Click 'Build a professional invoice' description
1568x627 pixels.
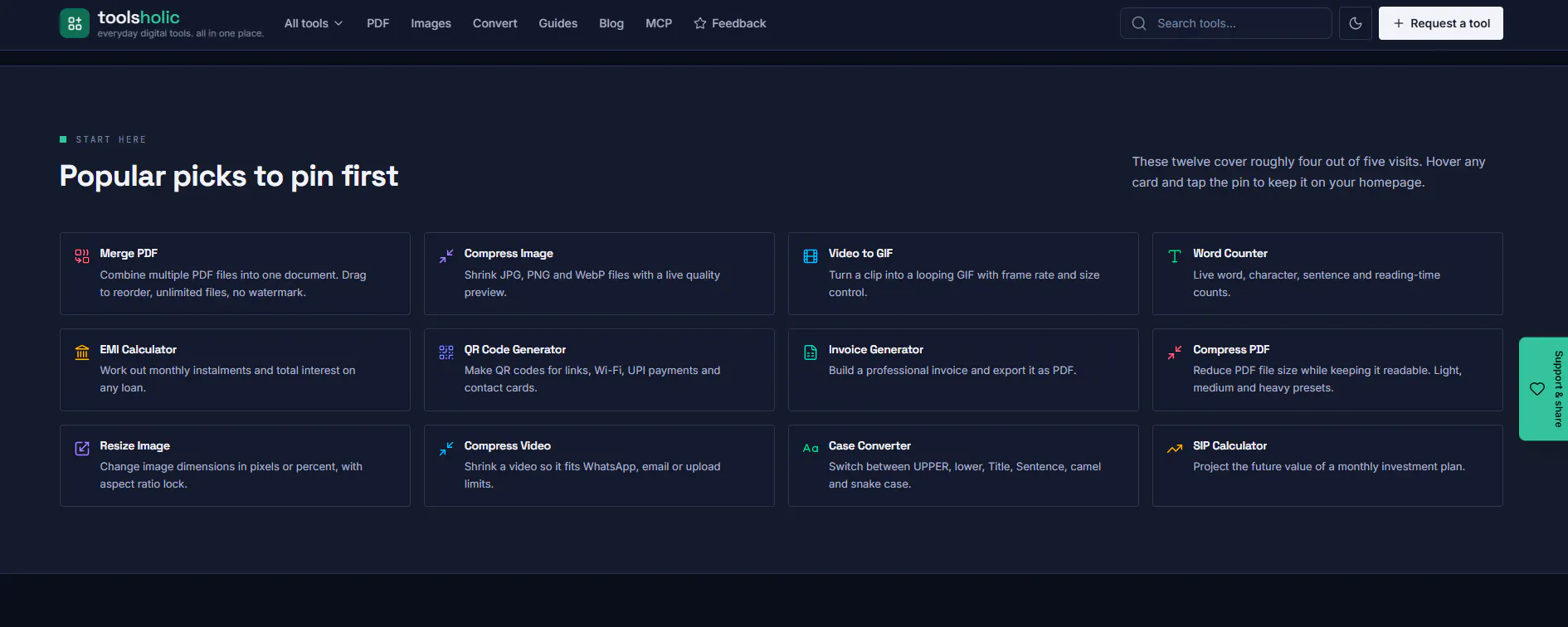click(x=952, y=371)
